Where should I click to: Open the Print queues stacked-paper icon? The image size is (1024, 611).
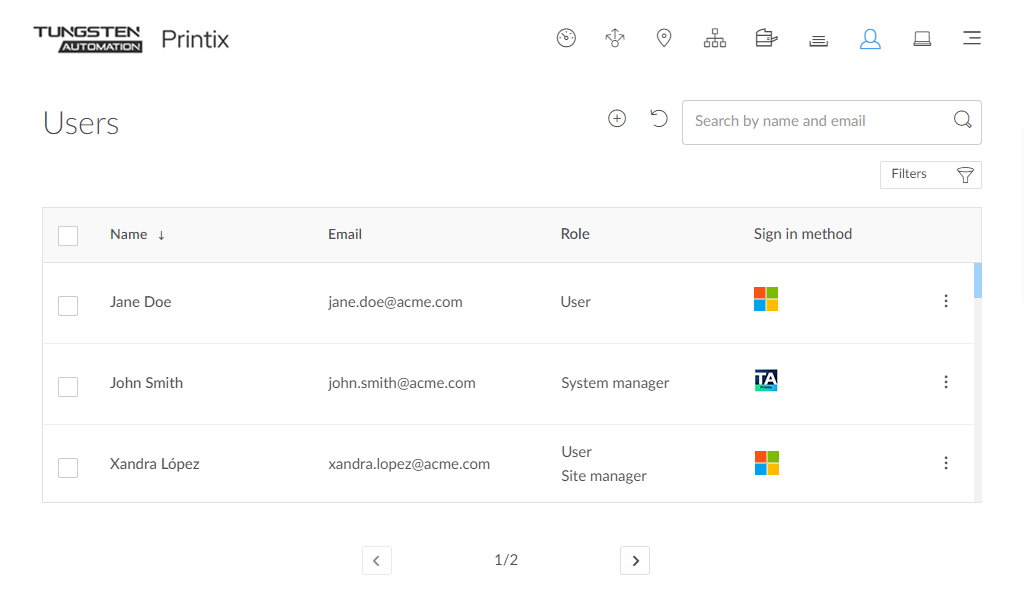coord(818,40)
